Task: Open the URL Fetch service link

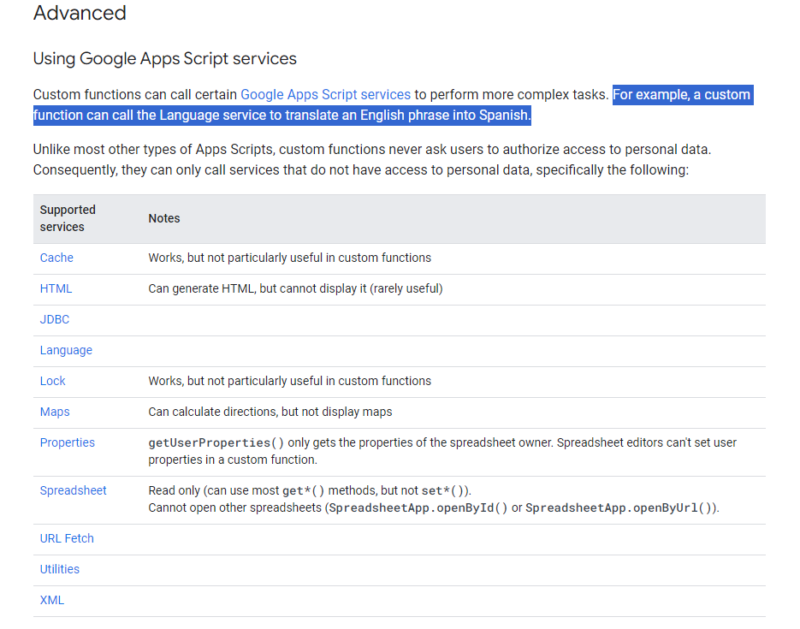Action: pos(67,539)
